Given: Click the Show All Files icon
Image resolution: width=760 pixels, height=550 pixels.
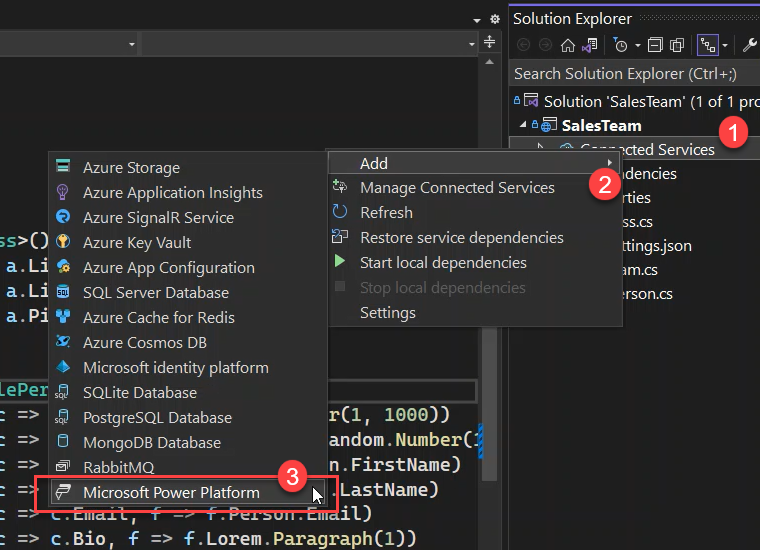Looking at the screenshot, I should [x=677, y=45].
